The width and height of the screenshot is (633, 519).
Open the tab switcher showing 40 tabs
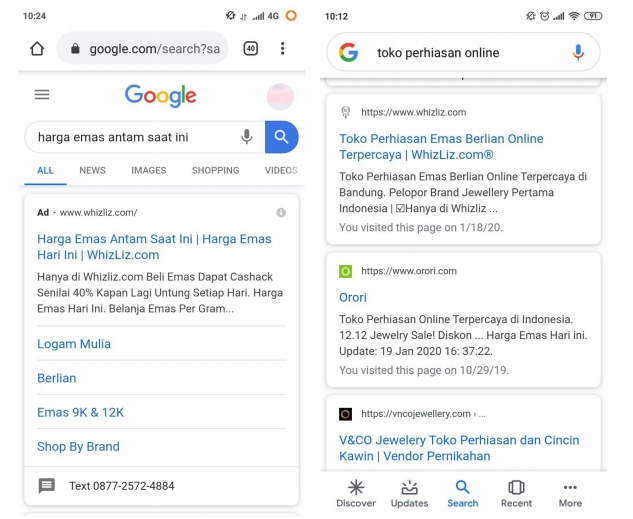pos(250,48)
